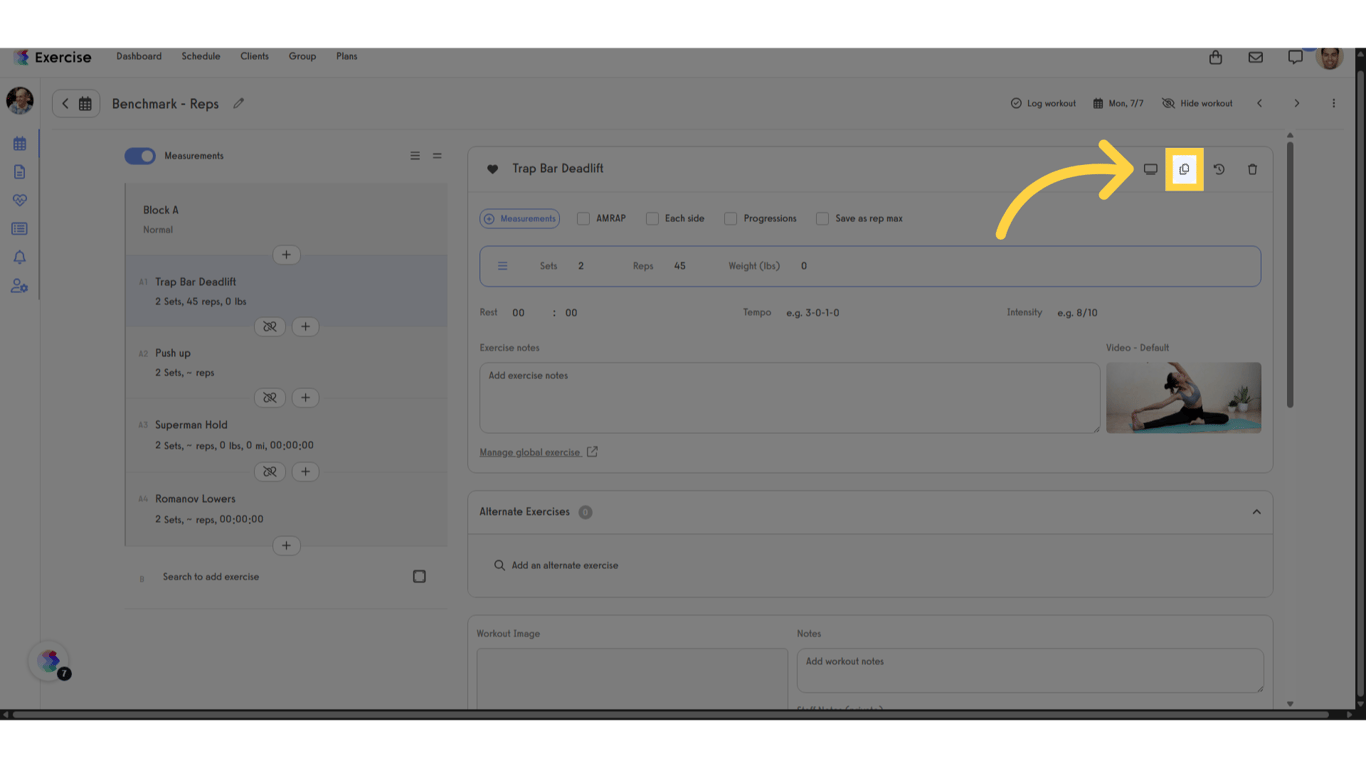
Task: Click the copy exercise icon
Action: pos(1184,169)
